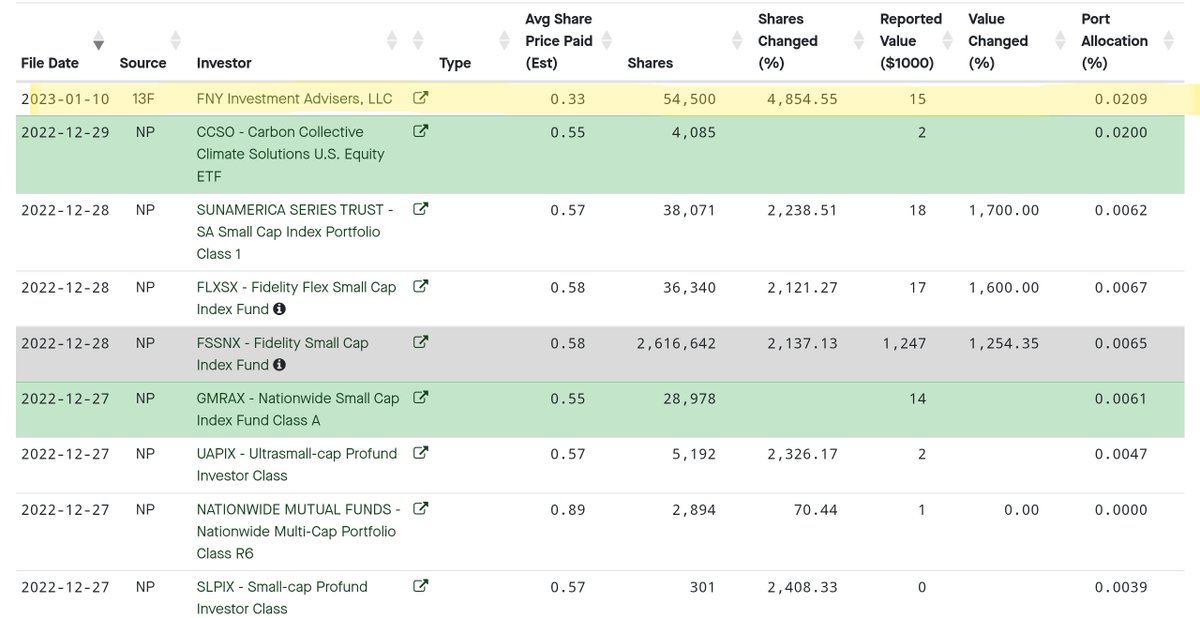Sort by Investor column arrows

(x=391, y=41)
